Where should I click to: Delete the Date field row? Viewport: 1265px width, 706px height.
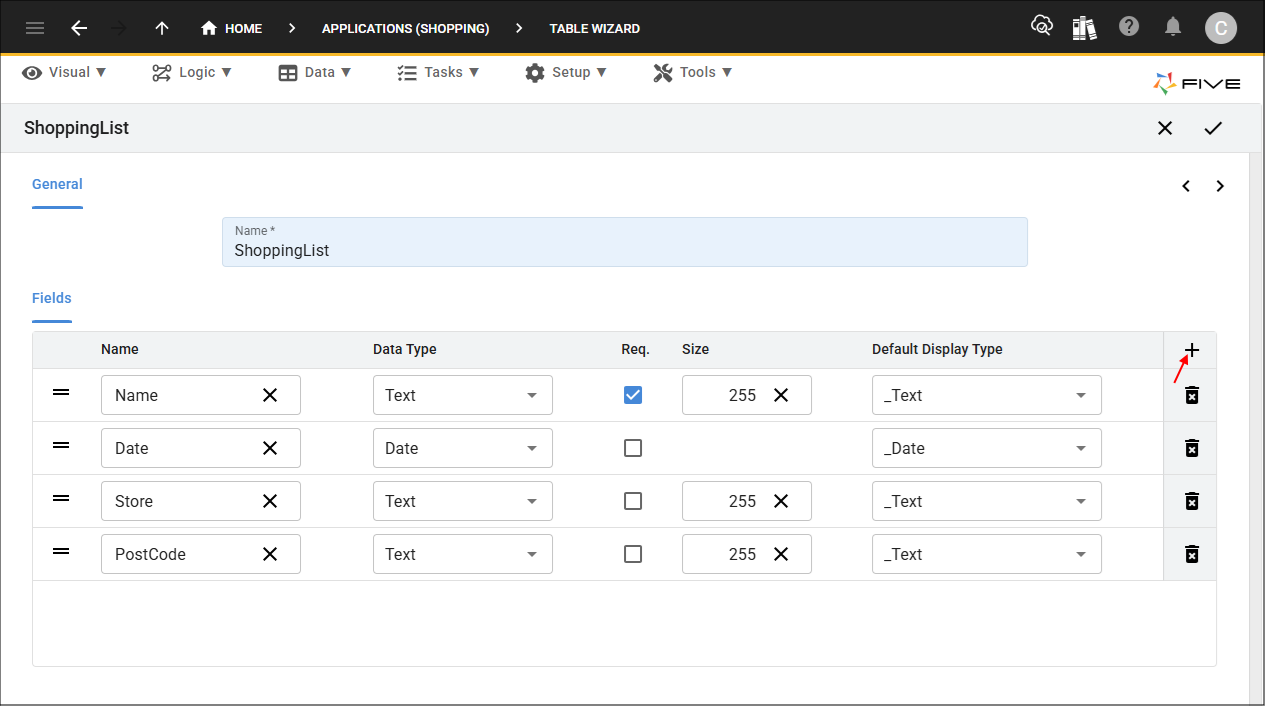coord(1191,448)
